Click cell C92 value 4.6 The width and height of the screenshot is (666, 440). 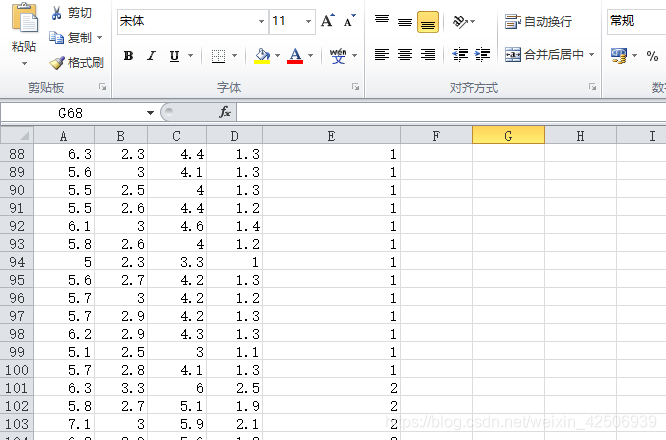tap(177, 226)
